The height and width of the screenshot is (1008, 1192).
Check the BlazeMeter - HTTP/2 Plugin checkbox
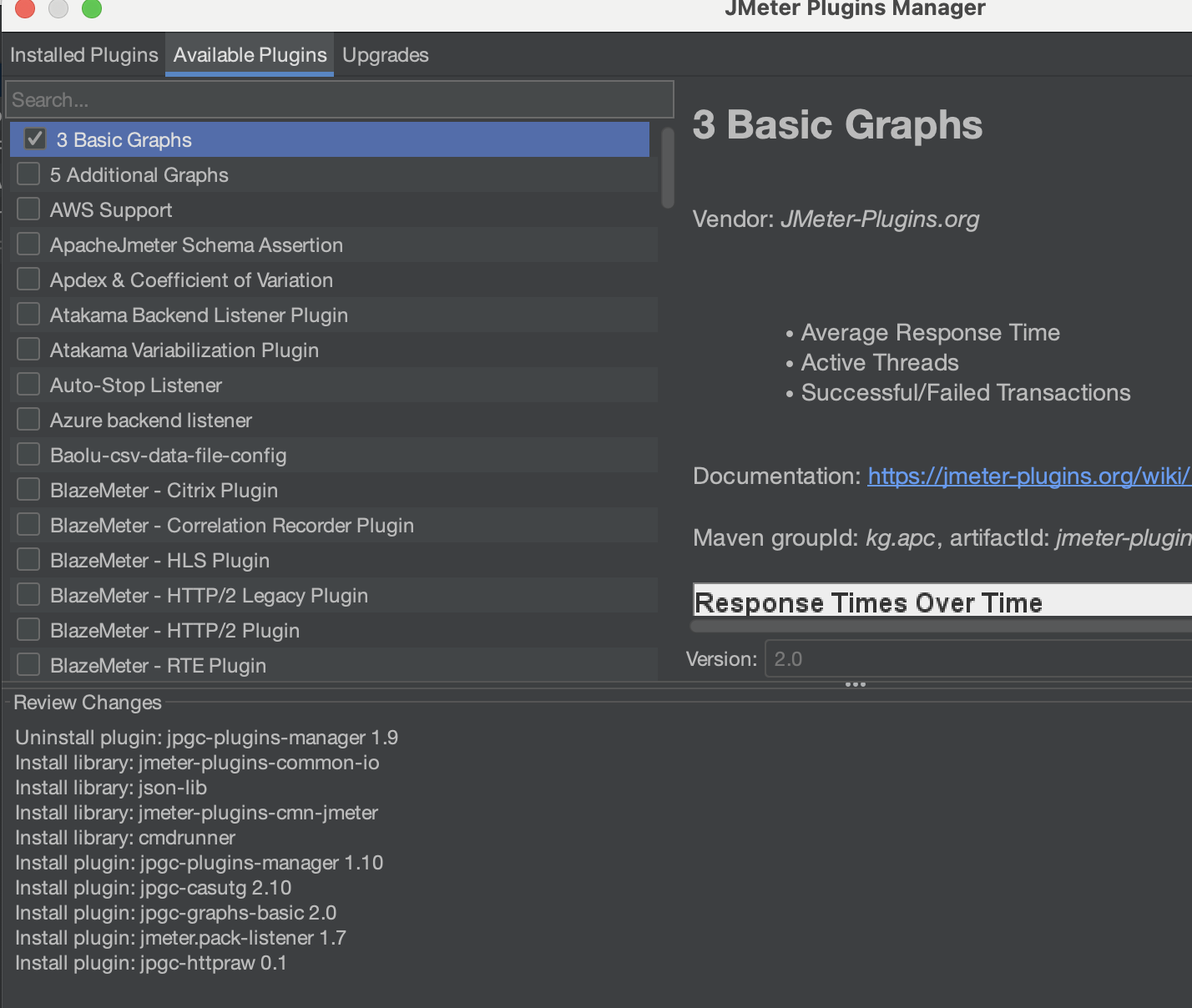click(28, 629)
